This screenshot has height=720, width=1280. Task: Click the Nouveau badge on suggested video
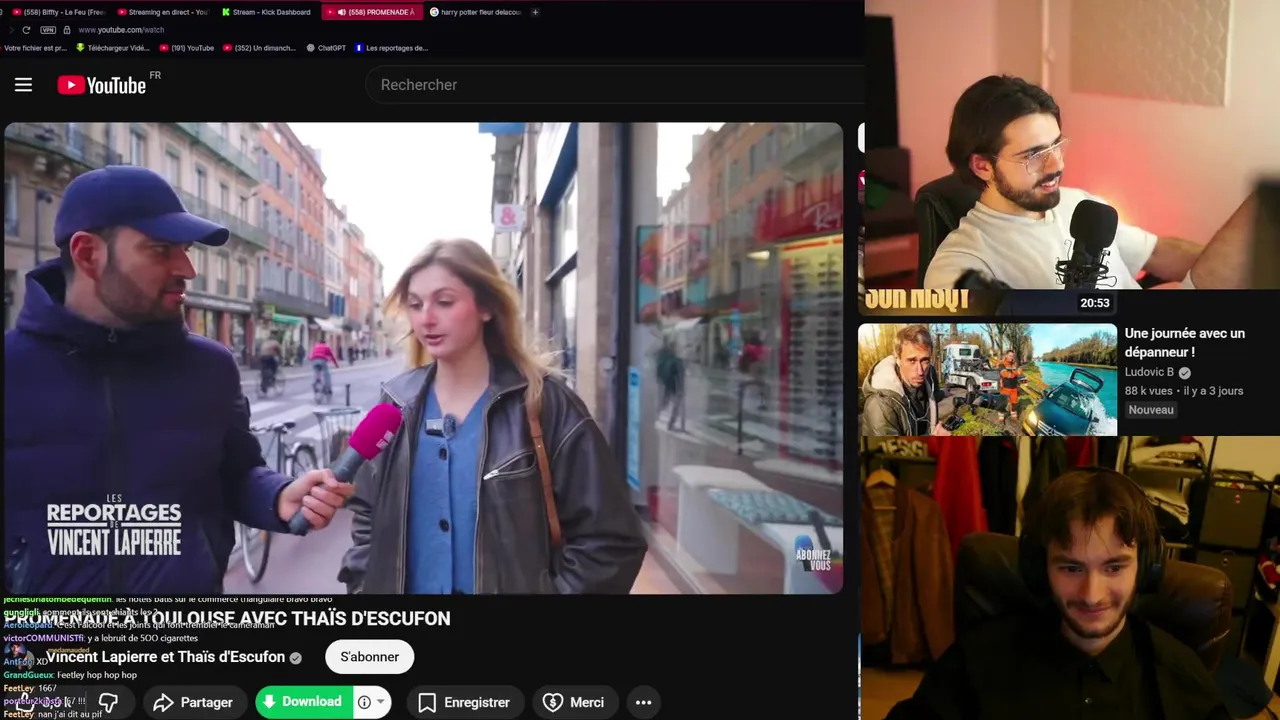pos(1151,410)
